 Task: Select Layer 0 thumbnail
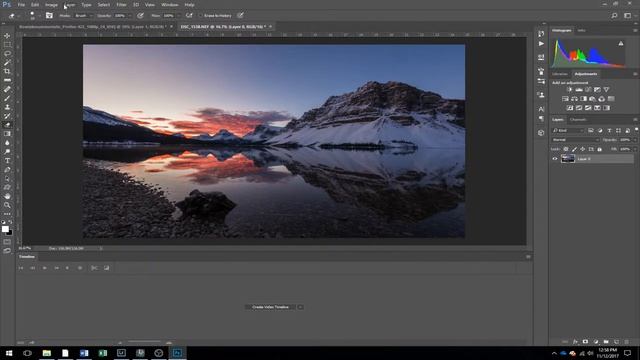click(568, 159)
